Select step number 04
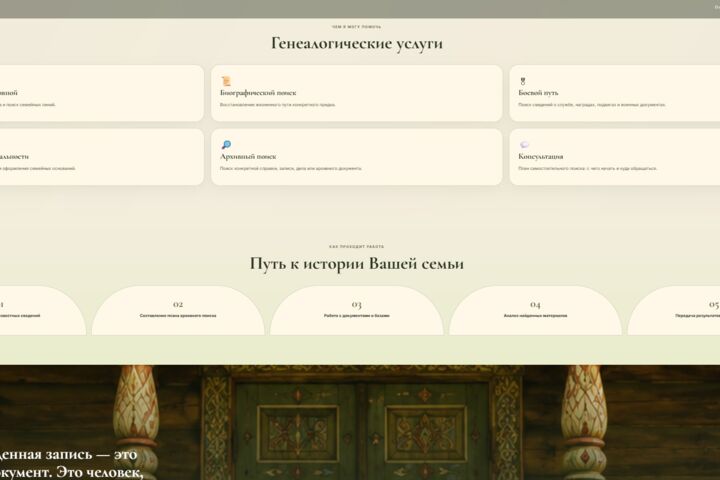Viewport: 720px width, 480px height. coord(535,305)
